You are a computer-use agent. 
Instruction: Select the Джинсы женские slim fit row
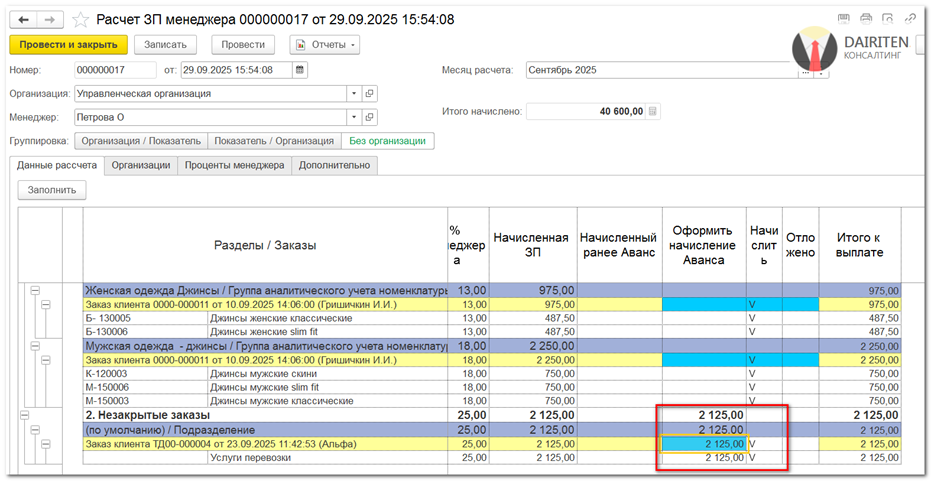(327, 332)
